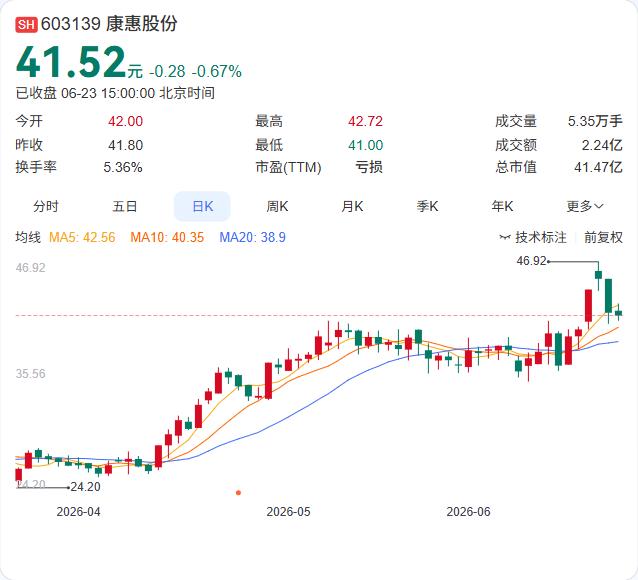Click the 2026-05 date axis label
This screenshot has width=638, height=580.
288,512
